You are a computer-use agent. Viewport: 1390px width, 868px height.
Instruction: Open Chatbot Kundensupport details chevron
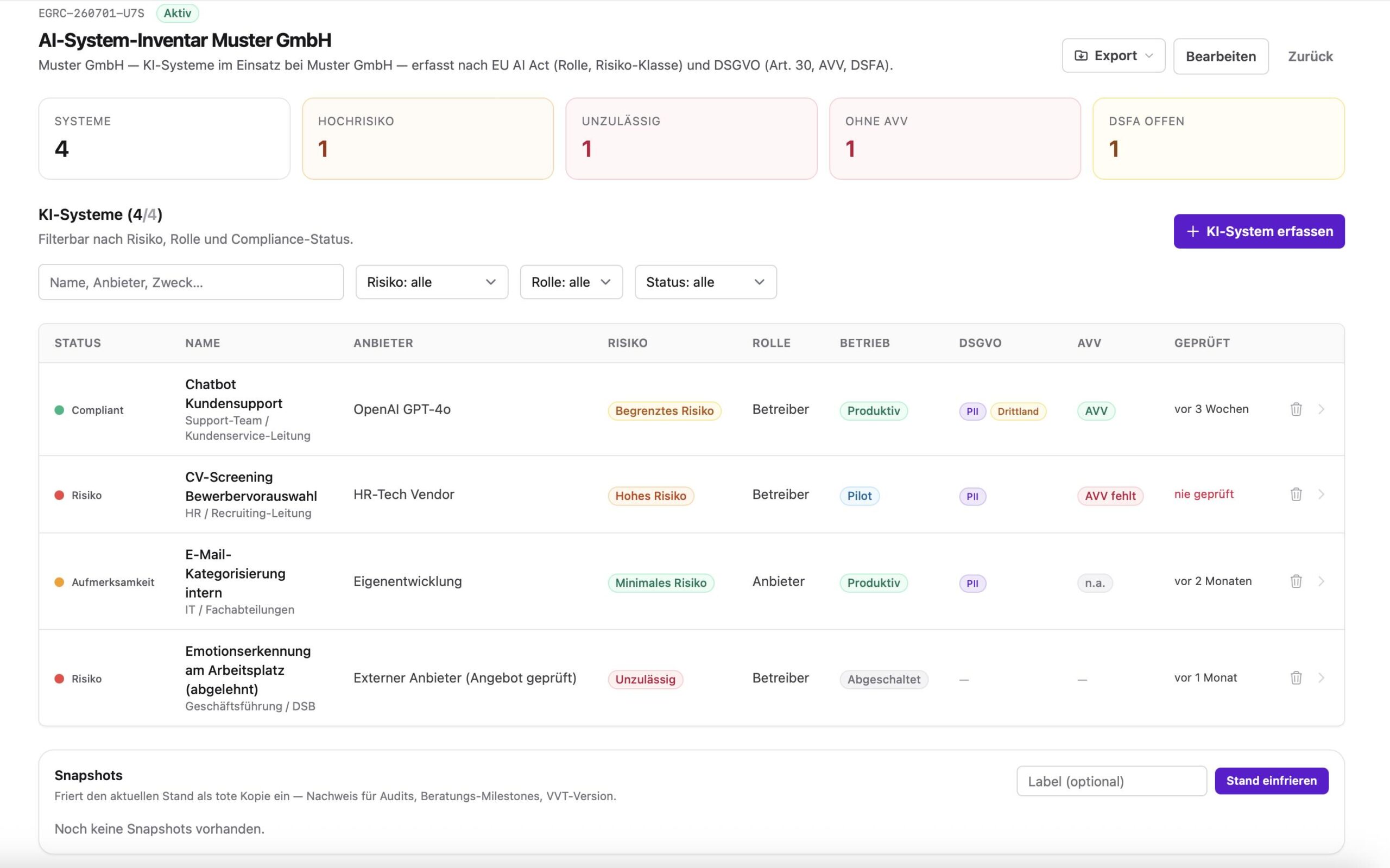(x=1321, y=409)
